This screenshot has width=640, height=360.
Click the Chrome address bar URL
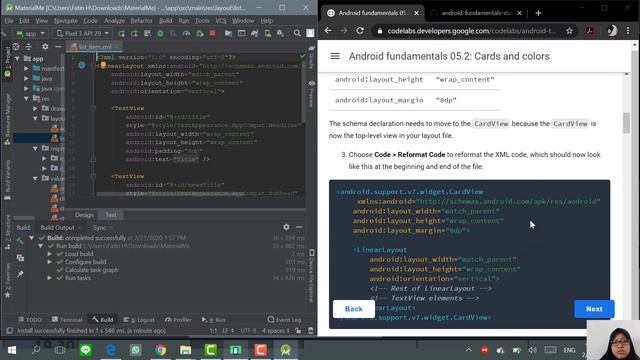(x=471, y=31)
